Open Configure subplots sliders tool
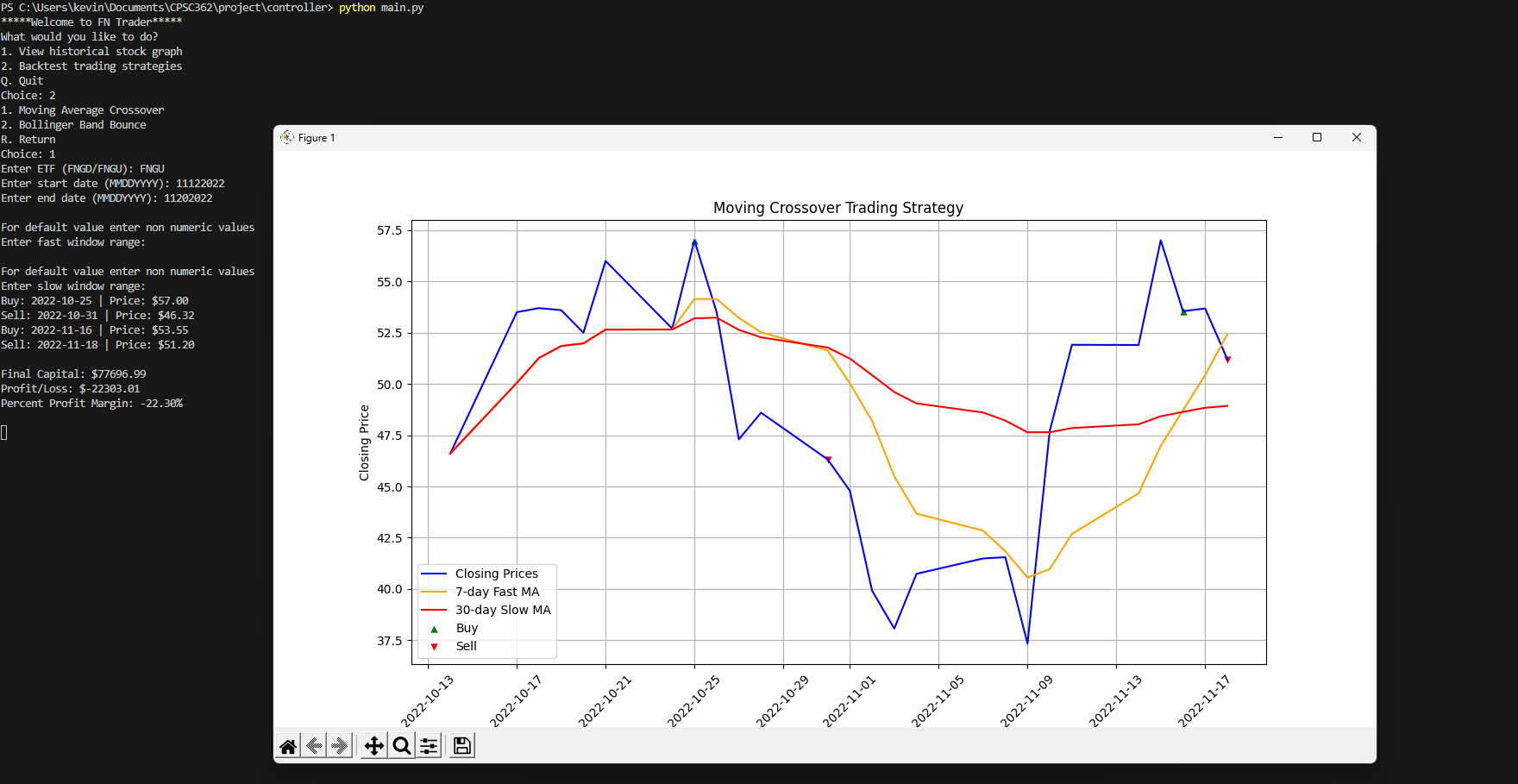The width and height of the screenshot is (1518, 784). (429, 746)
